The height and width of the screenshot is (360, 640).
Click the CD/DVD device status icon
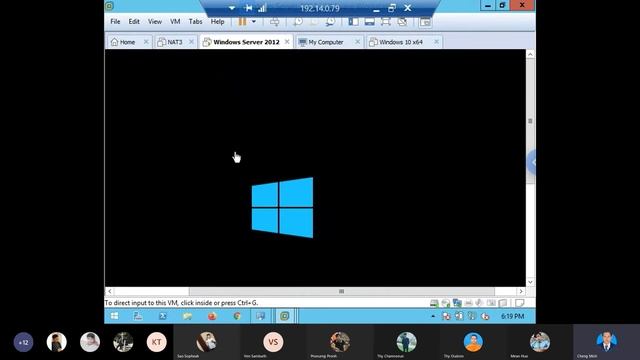[x=446, y=303]
